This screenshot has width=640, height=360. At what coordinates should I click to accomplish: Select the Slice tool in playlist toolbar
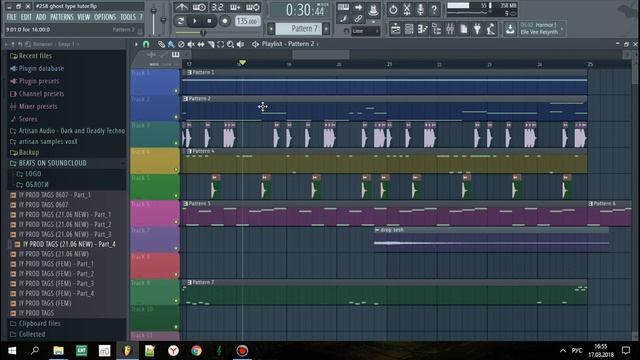211,44
